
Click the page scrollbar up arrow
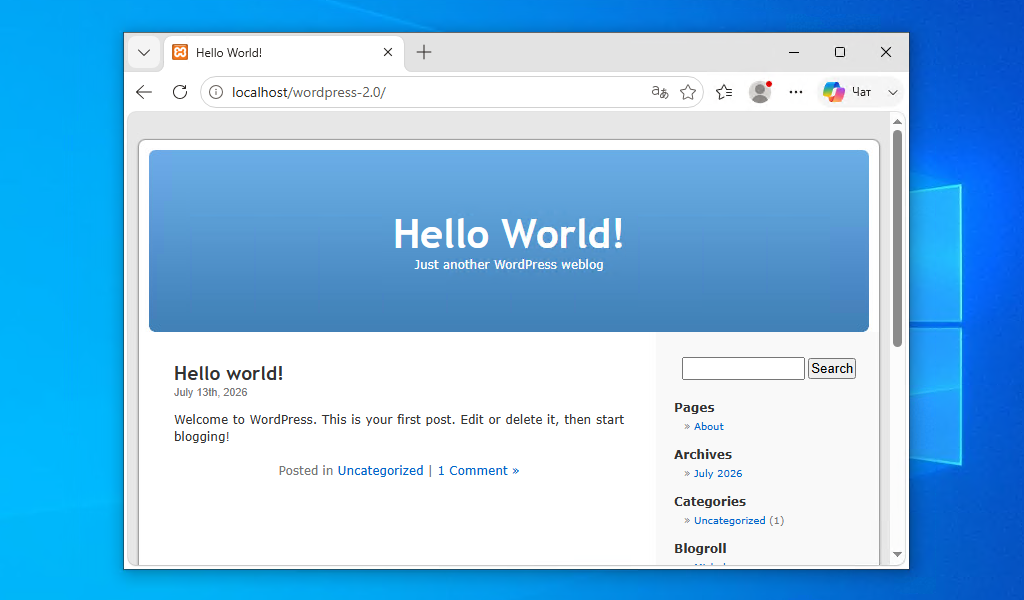(897, 121)
